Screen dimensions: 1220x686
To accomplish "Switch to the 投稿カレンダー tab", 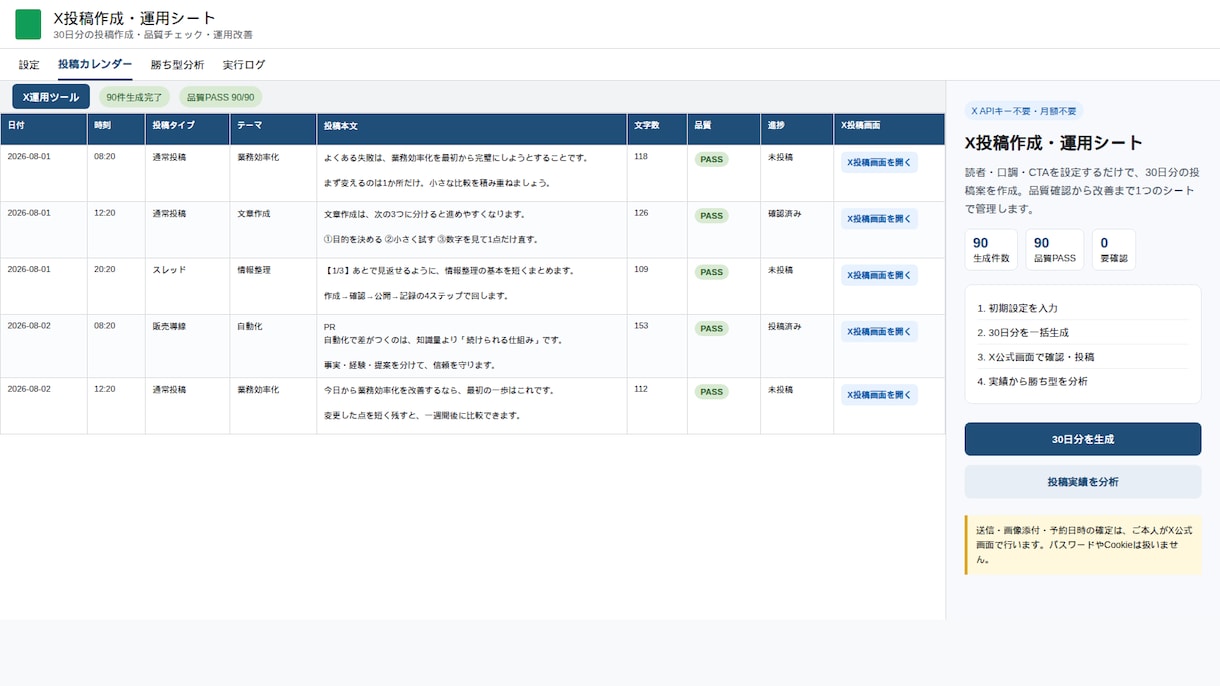I will (x=95, y=65).
